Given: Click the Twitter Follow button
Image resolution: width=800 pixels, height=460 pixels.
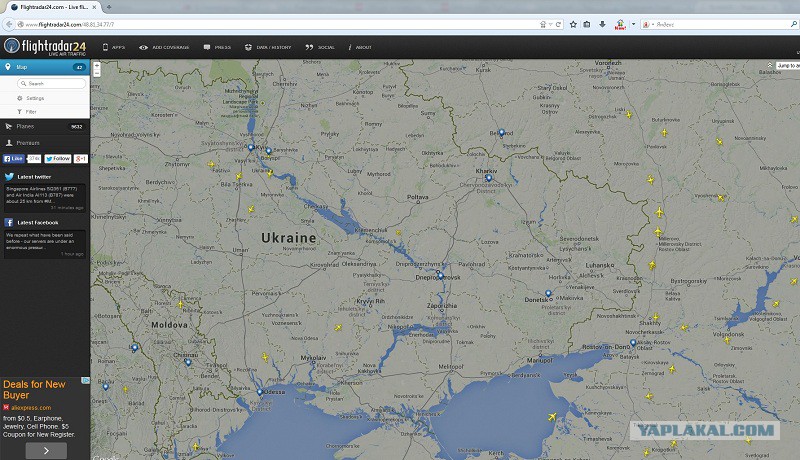Looking at the screenshot, I should pos(58,159).
